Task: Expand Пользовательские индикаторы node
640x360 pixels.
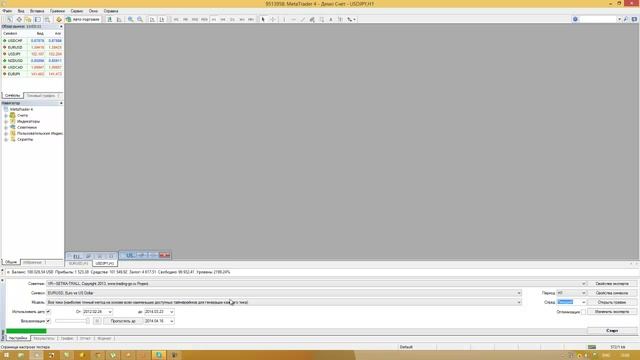Action: pos(6,133)
